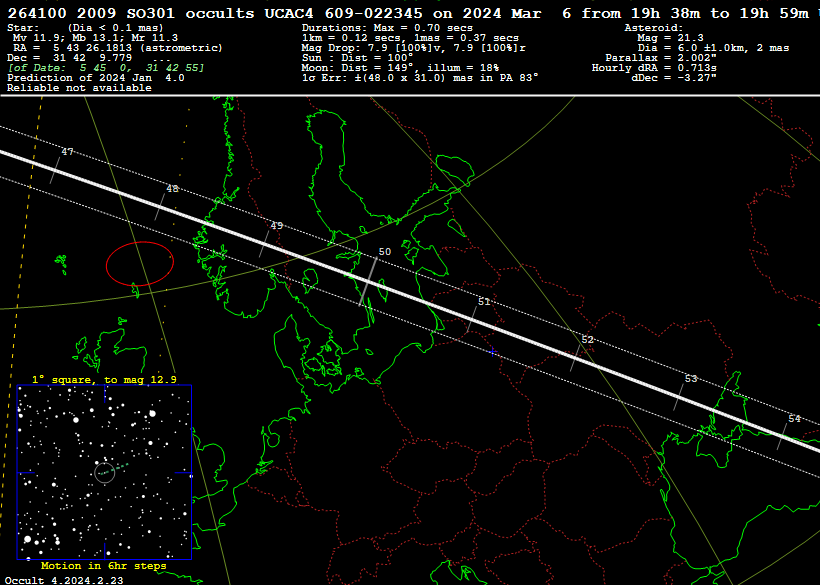The image size is (820, 585).
Task: Click the minute 47 tick on the path
Action: tap(55, 169)
